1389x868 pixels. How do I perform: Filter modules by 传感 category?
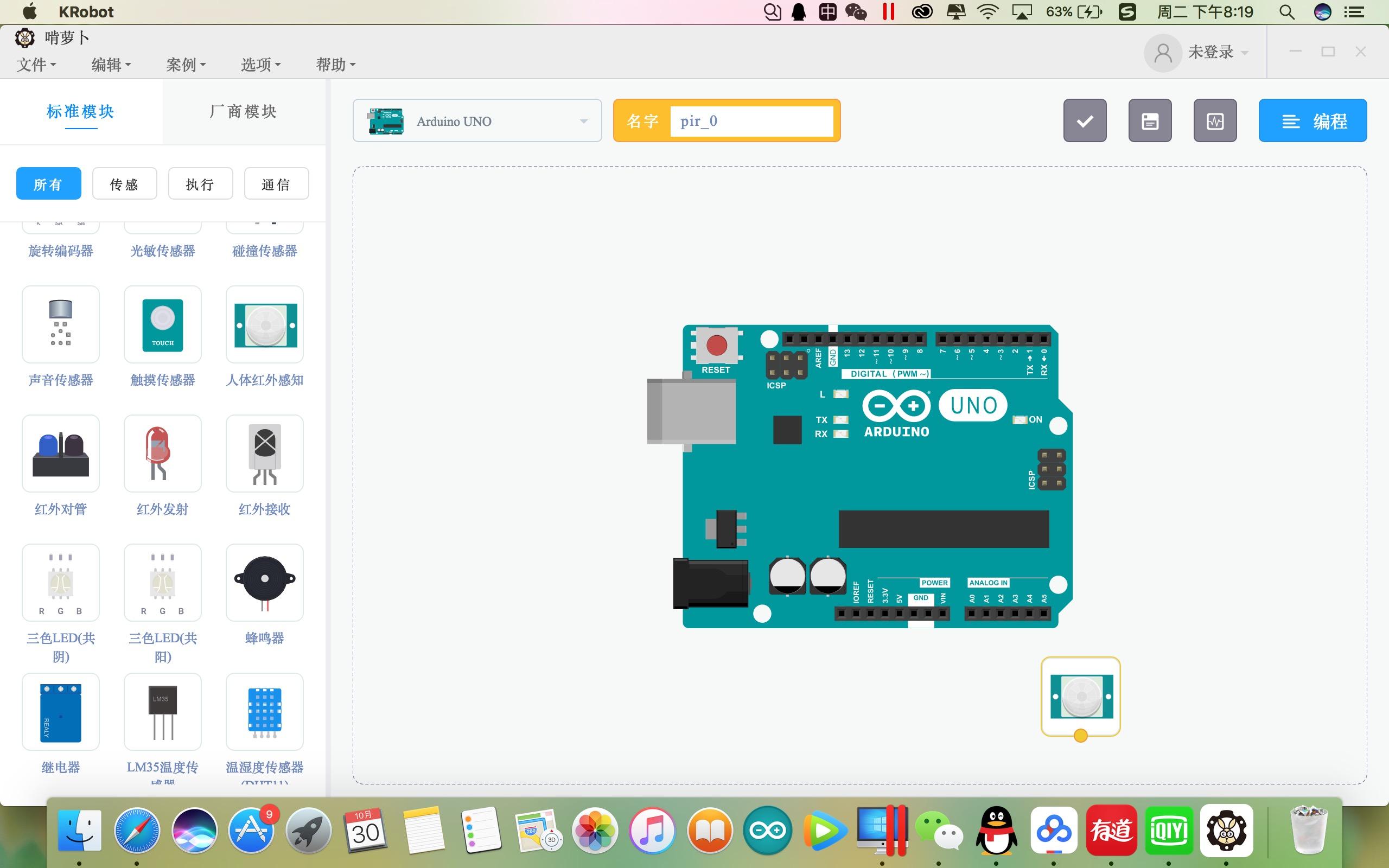(x=124, y=184)
